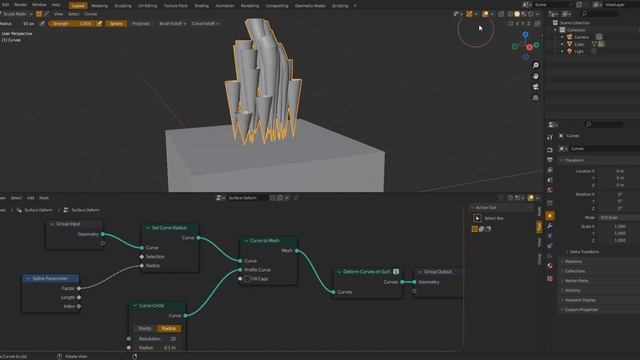The image size is (640, 360).
Task: Click the Surface Deform node tree name field
Action: pyautogui.click(x=247, y=198)
